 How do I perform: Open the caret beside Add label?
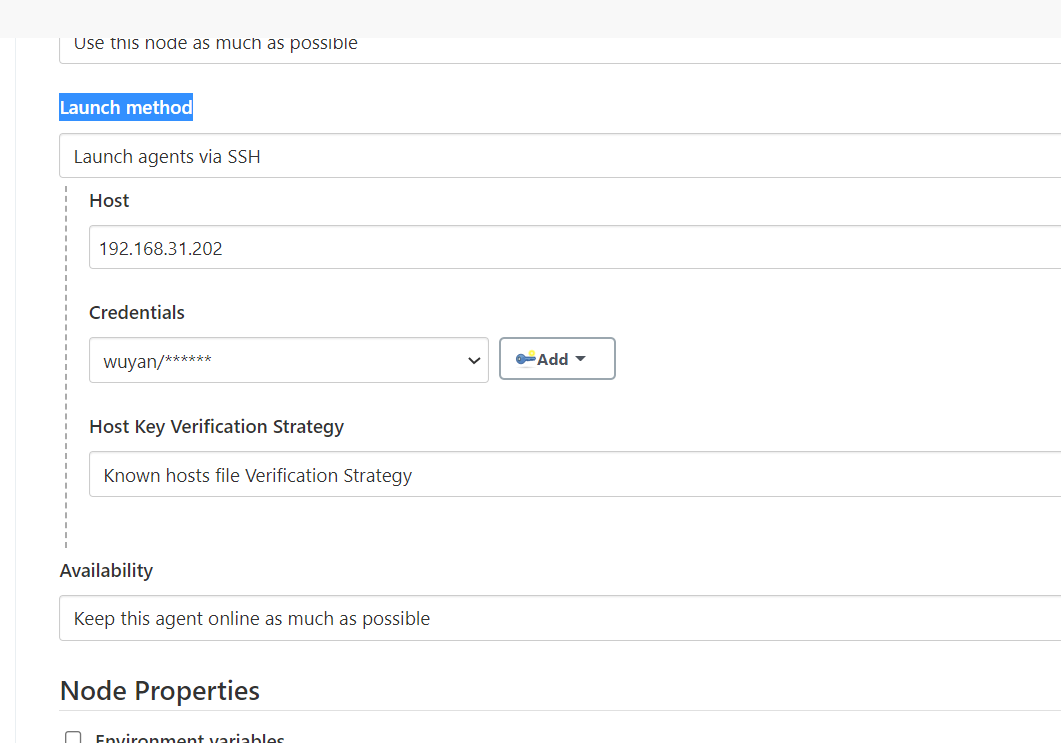581,359
